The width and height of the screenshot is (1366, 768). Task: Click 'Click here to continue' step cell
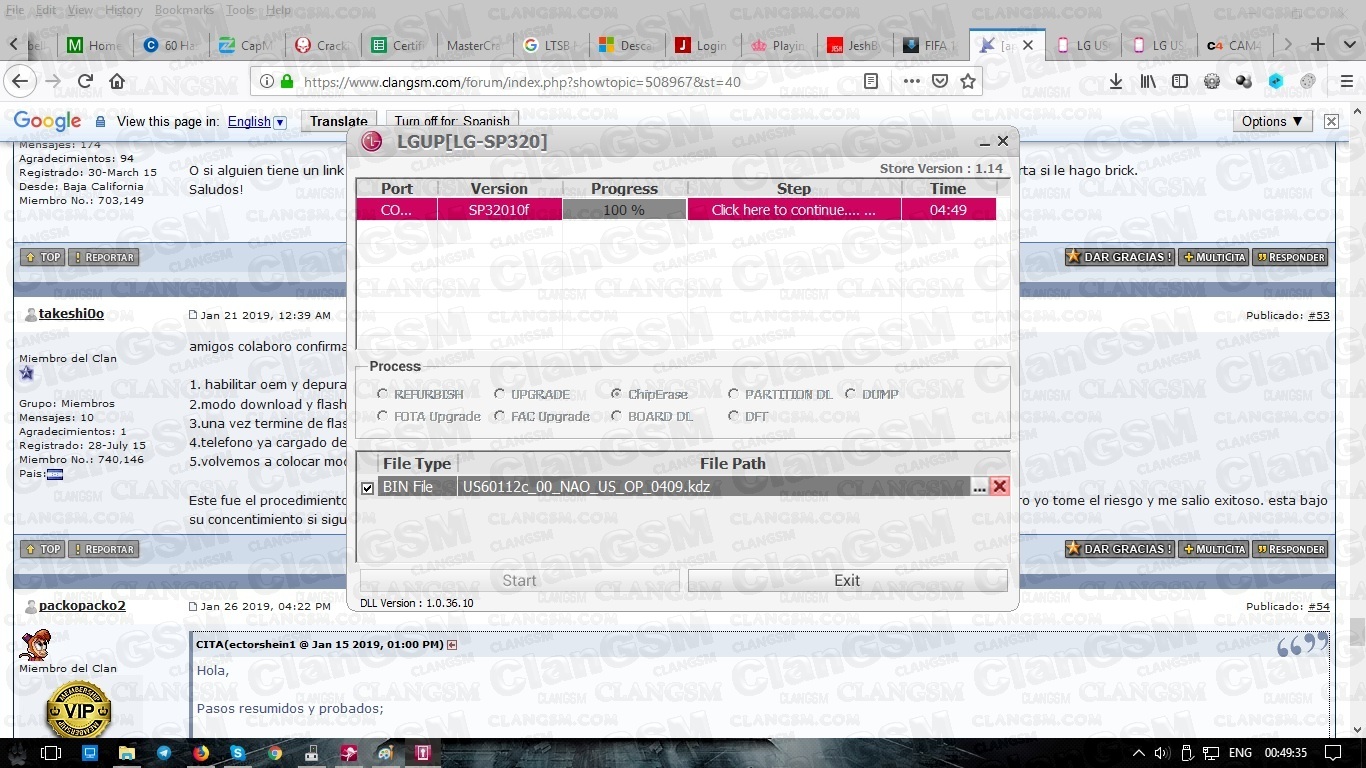[794, 210]
